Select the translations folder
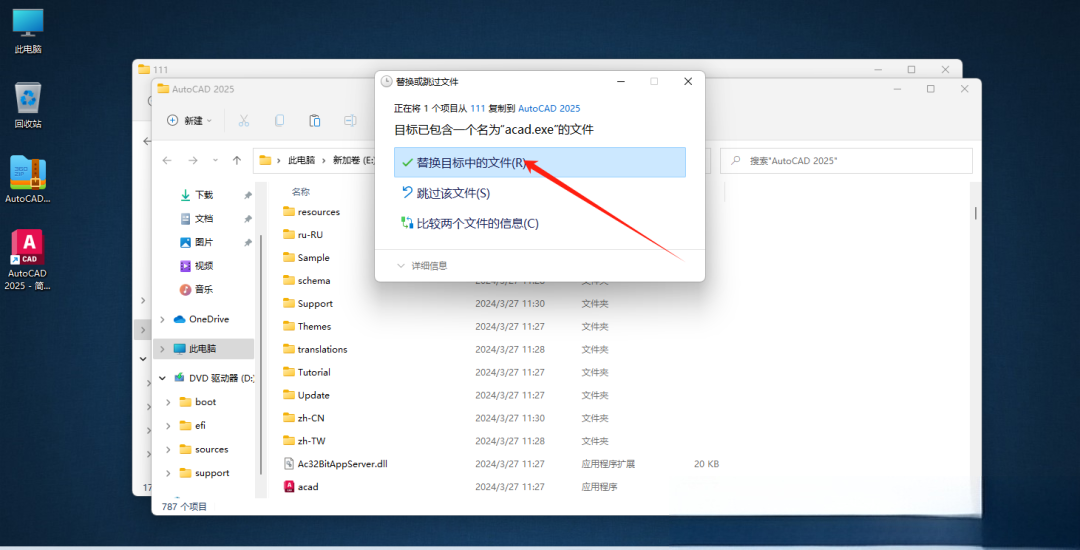The image size is (1080, 550). point(322,350)
